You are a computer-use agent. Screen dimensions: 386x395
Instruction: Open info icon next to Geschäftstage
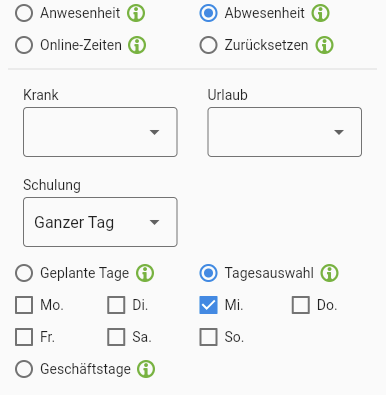[146, 369]
